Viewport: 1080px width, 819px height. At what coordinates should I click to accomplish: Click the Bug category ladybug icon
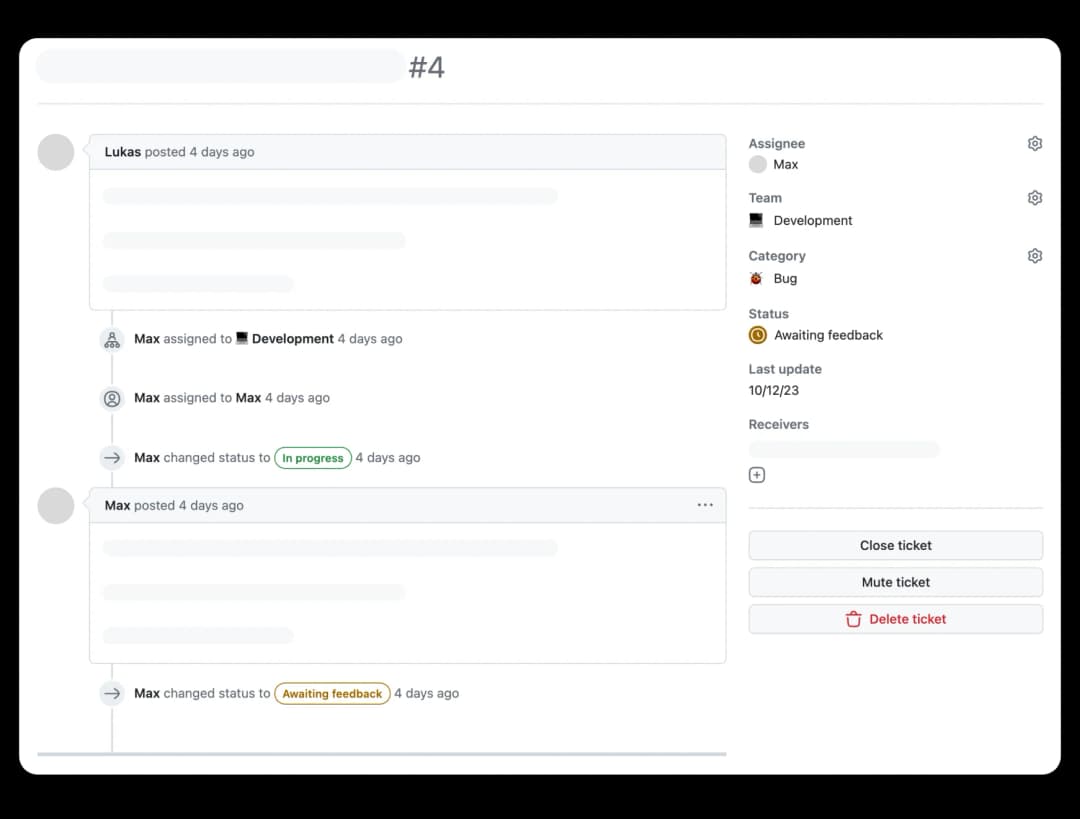756,278
